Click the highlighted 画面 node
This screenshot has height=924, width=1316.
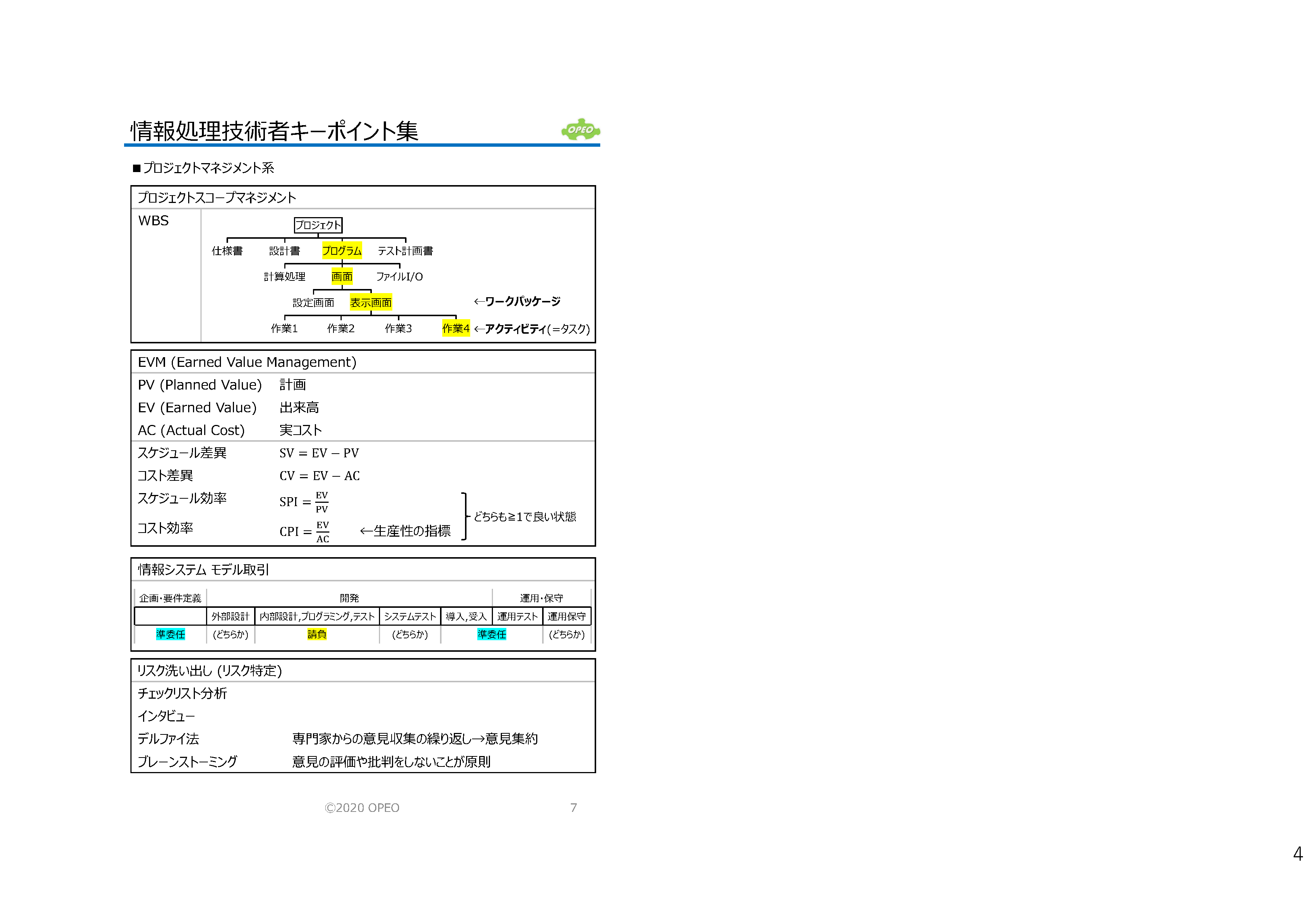(342, 277)
